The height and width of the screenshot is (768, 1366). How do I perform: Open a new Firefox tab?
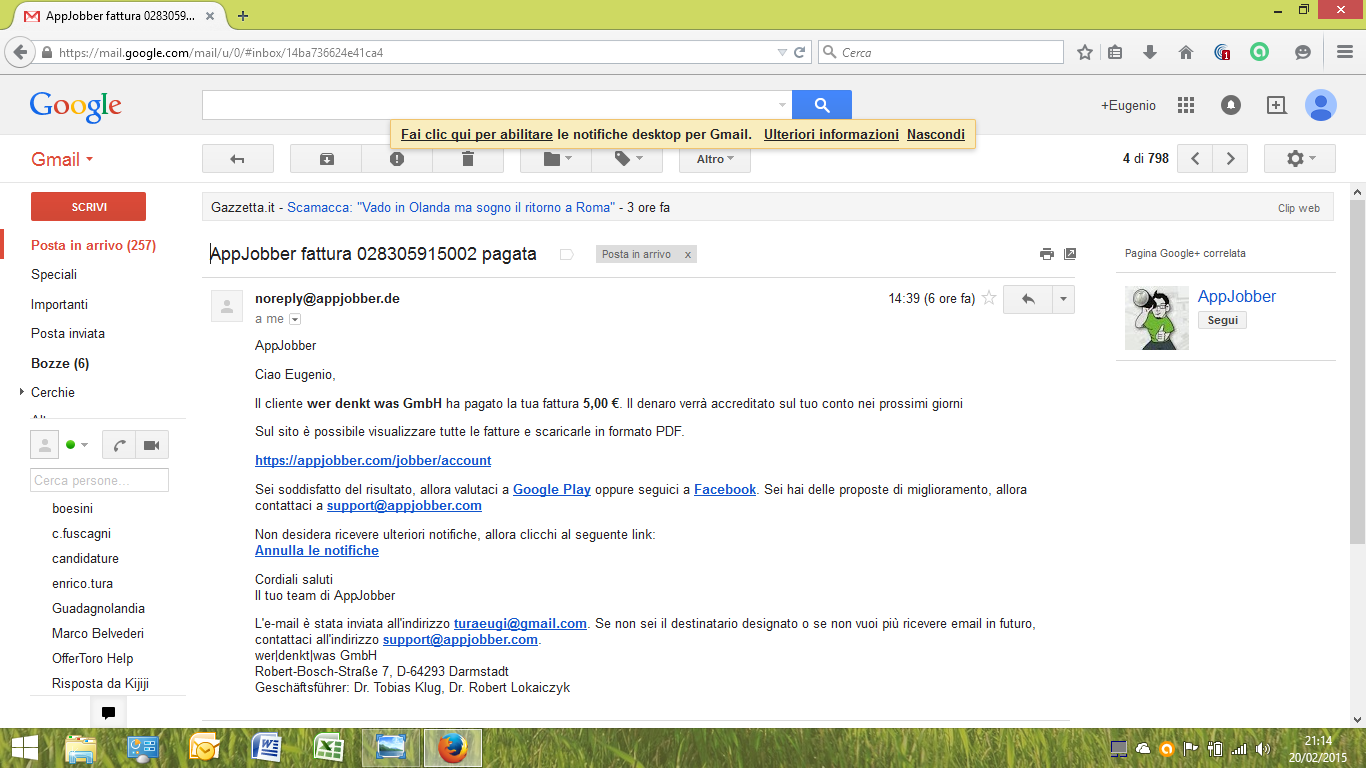(x=243, y=15)
